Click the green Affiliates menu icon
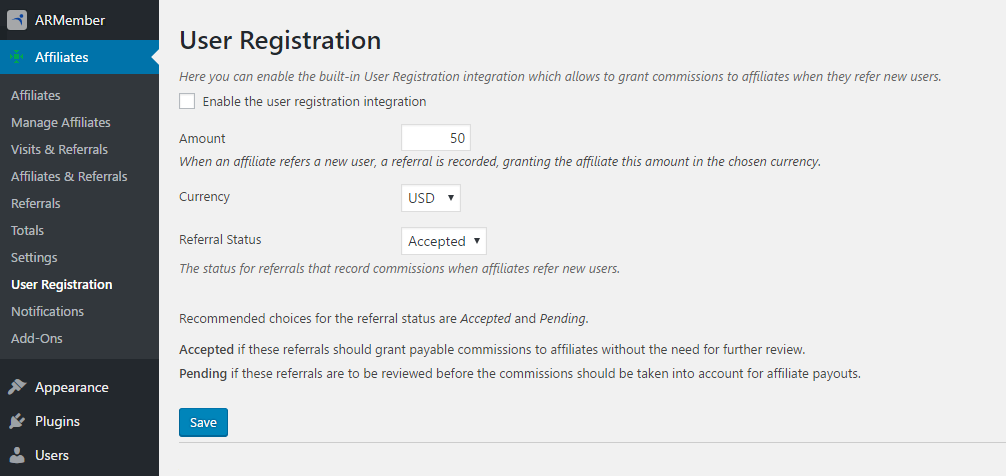 click(17, 57)
